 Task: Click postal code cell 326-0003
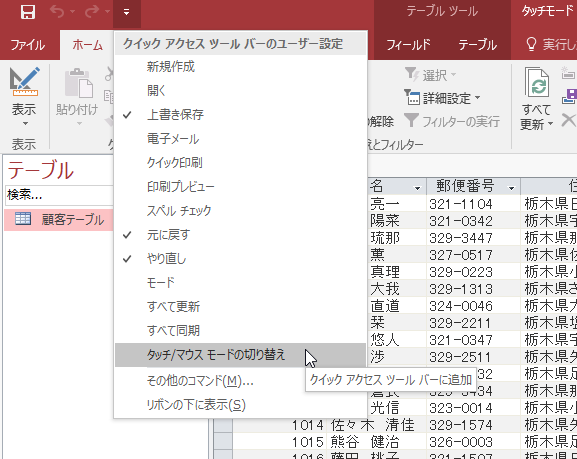coord(473,442)
